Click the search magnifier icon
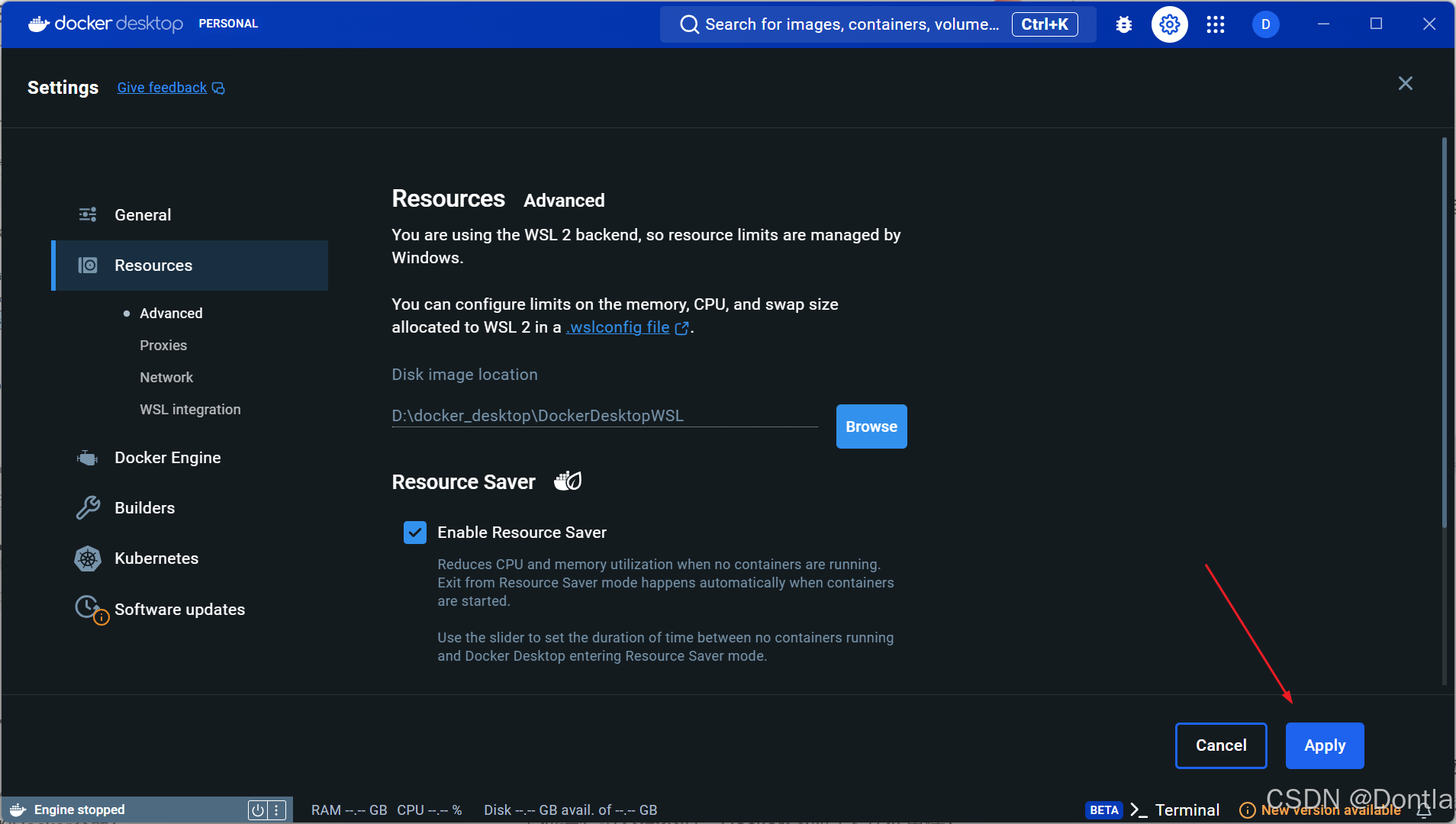The width and height of the screenshot is (1456, 824). tap(689, 24)
